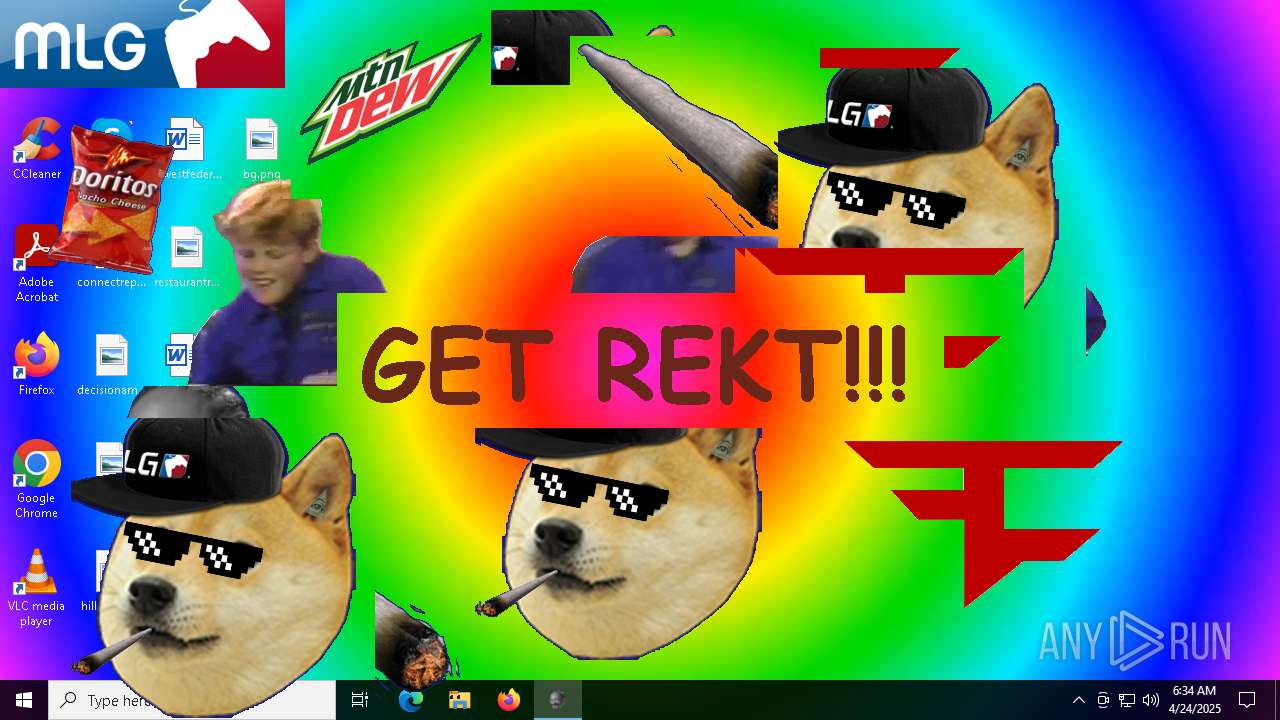The height and width of the screenshot is (720, 1280).
Task: Select the westfeder Word document icon
Action: click(x=187, y=139)
